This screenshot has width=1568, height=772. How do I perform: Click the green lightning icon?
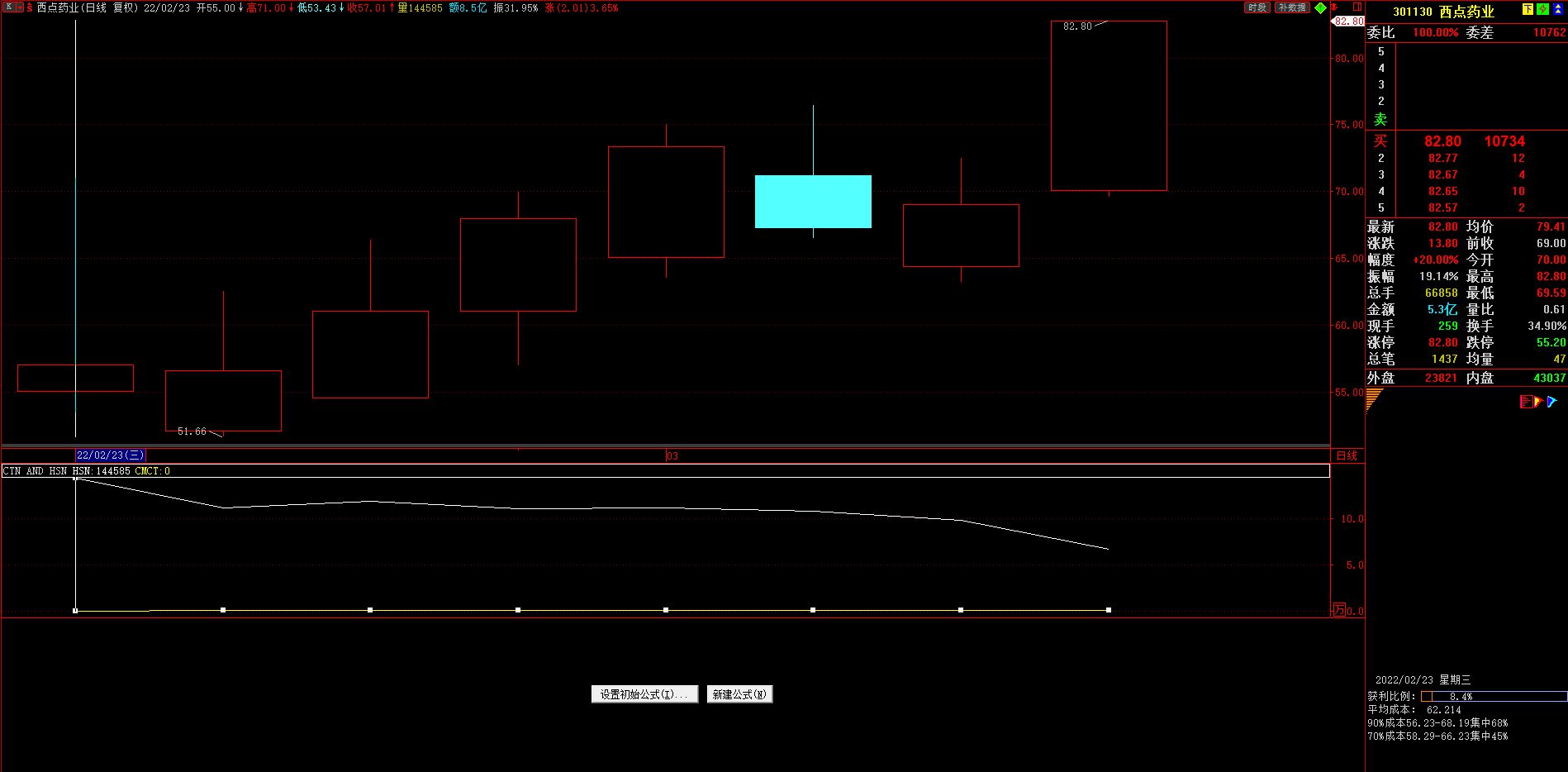coord(1542,10)
